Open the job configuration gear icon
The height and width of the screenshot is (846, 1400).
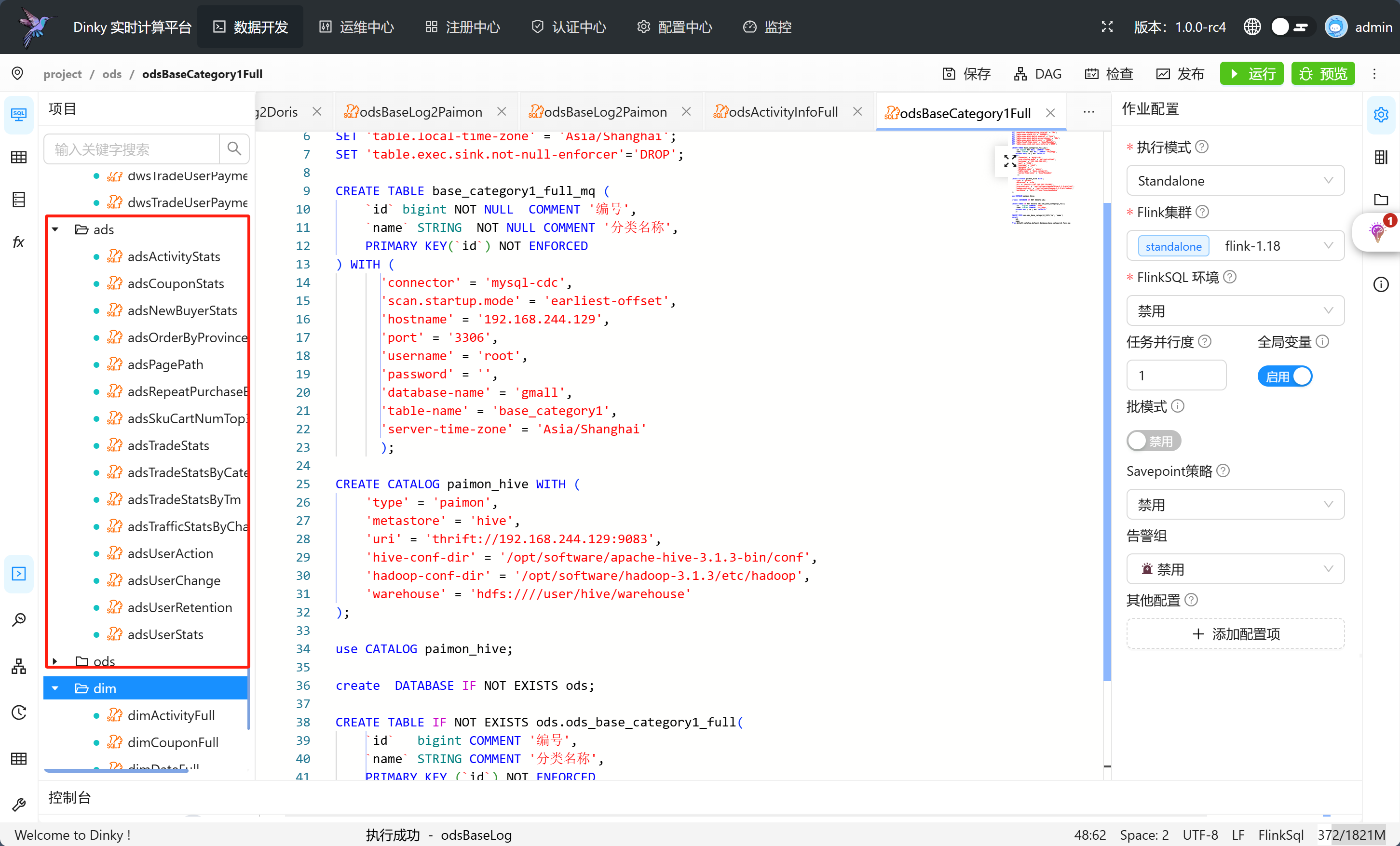coord(1381,115)
